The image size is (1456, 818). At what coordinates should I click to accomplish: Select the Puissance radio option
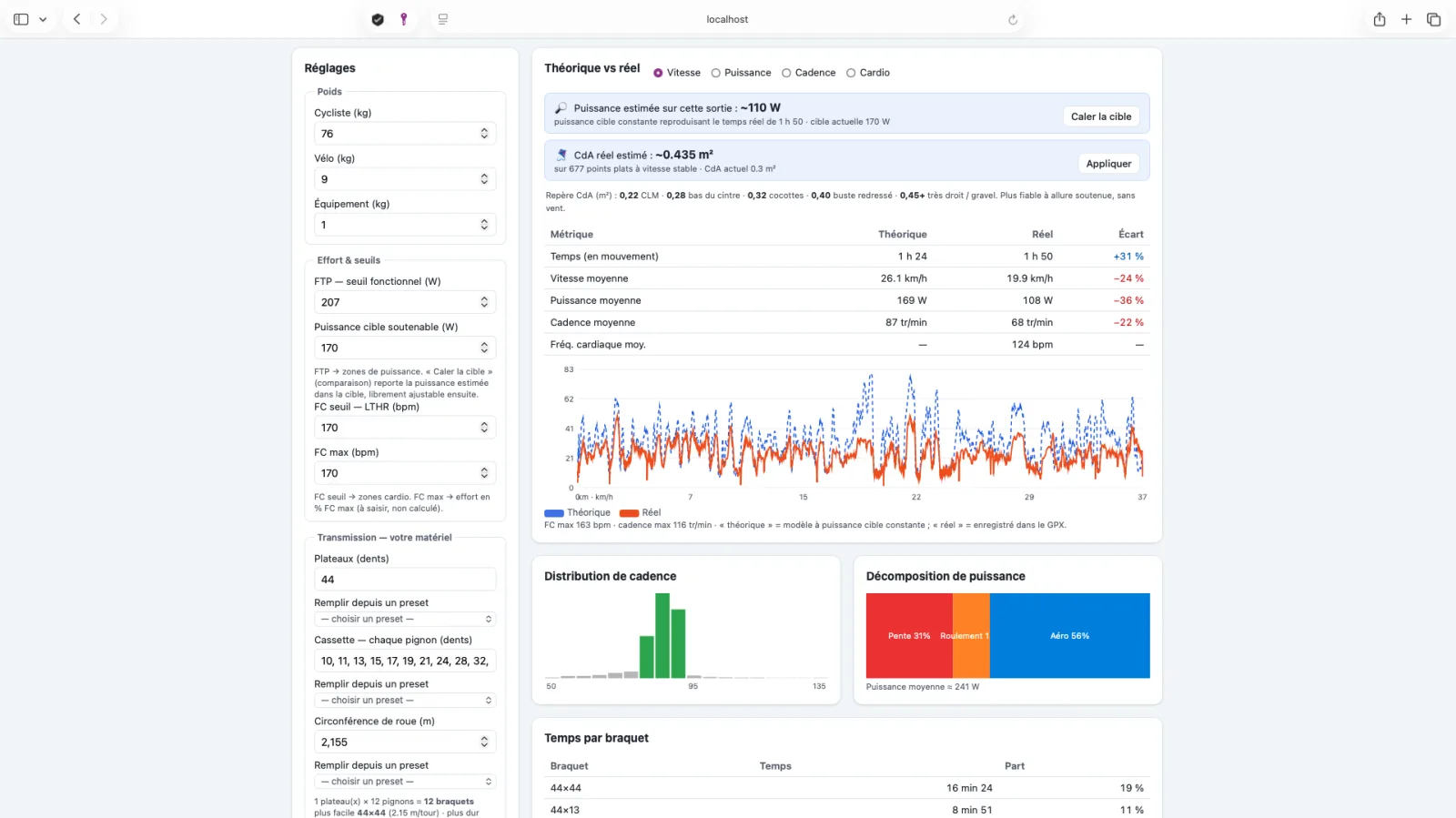pyautogui.click(x=741, y=73)
